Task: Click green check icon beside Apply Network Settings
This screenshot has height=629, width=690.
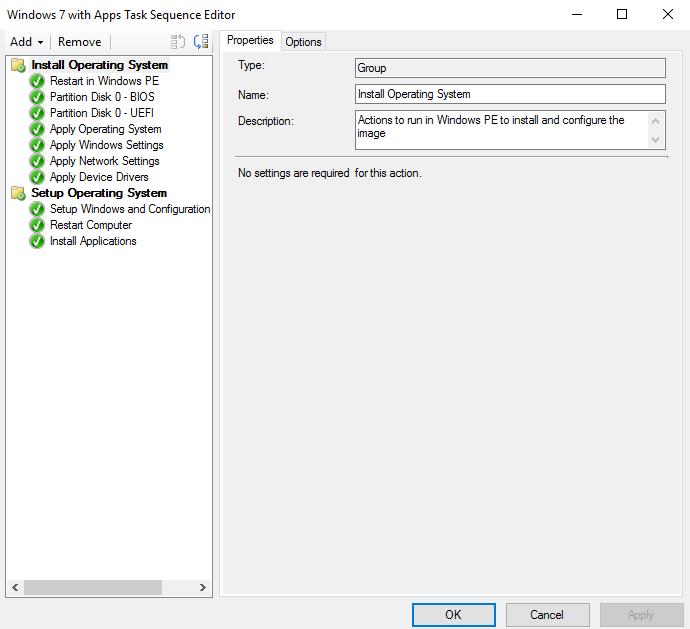Action: tap(37, 161)
